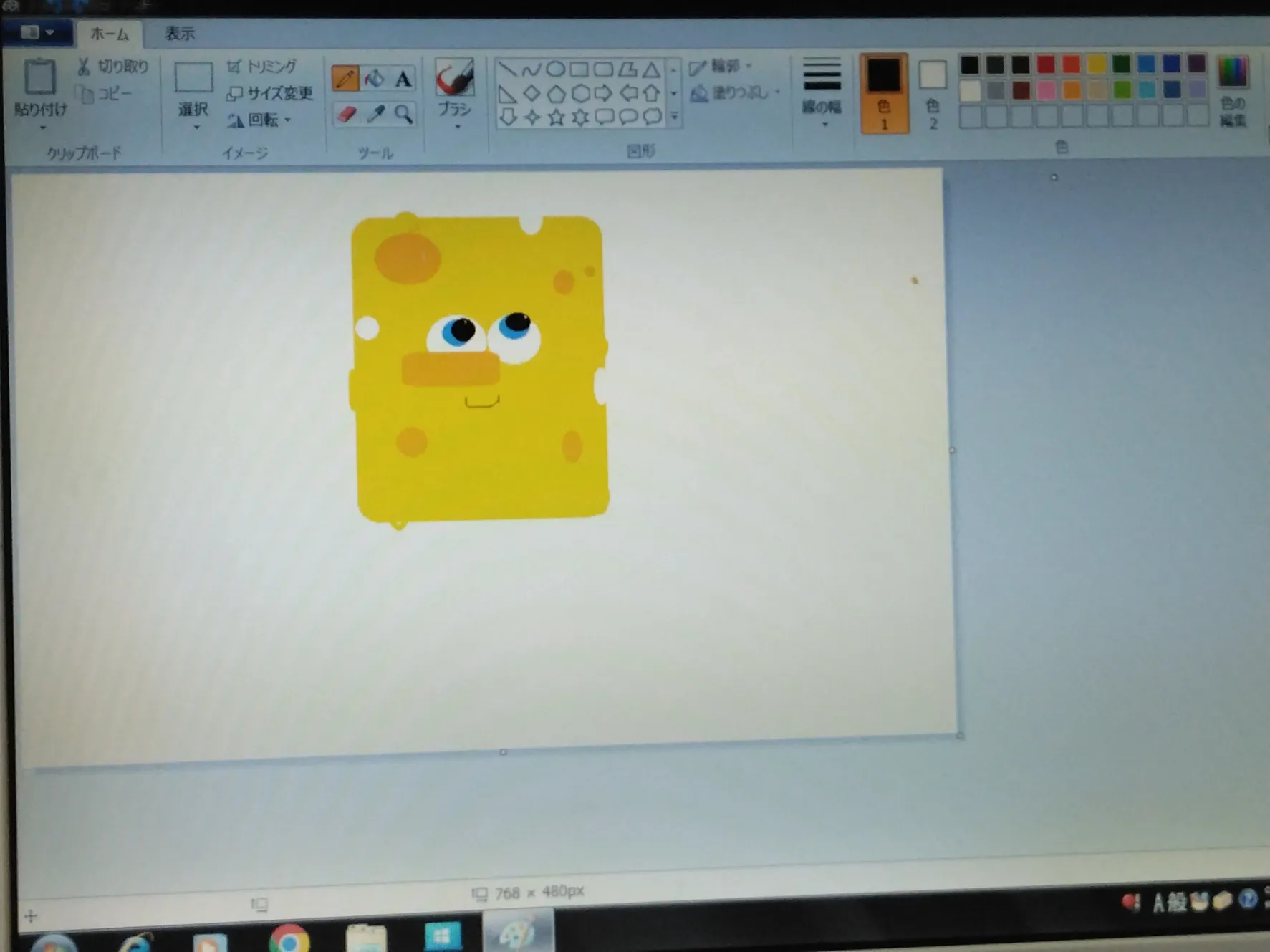This screenshot has width=1270, height=952.
Task: Click the Paint taskbar button
Action: (x=518, y=931)
